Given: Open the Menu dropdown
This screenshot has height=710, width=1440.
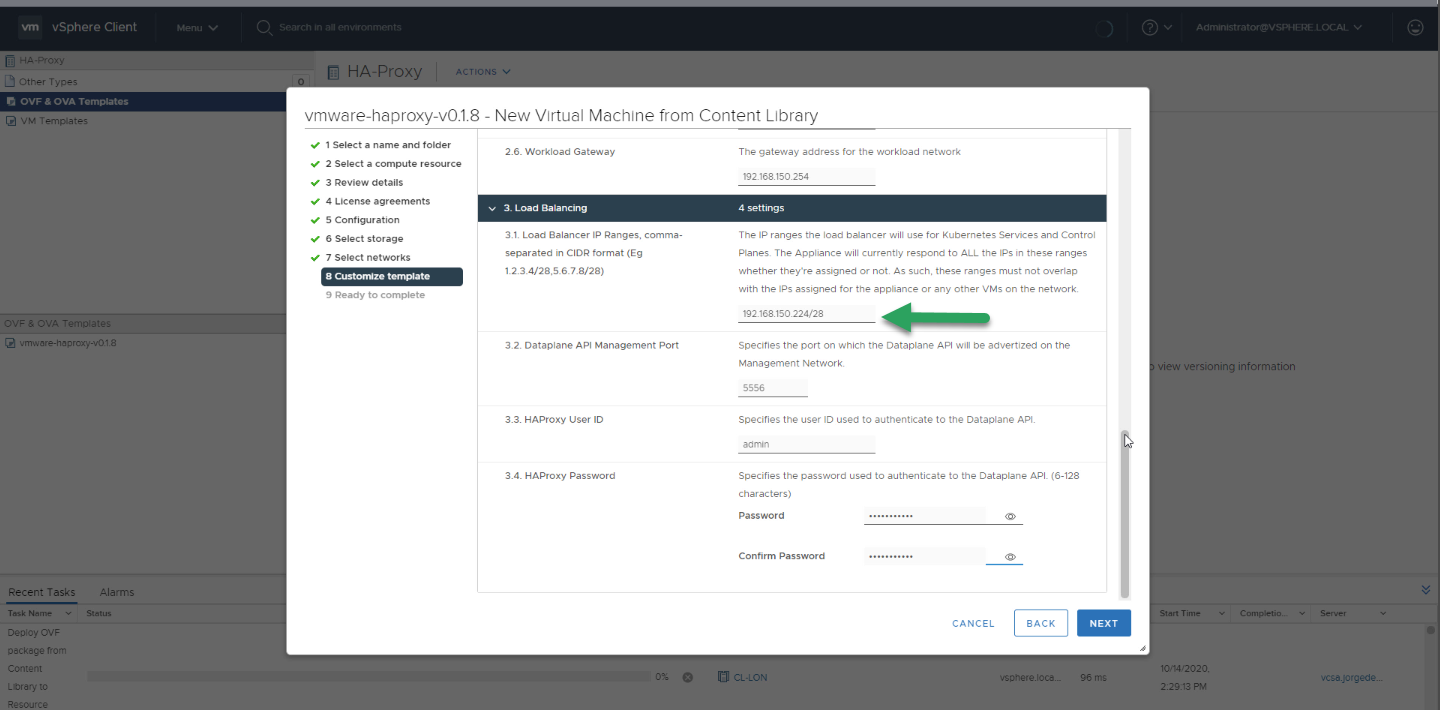Looking at the screenshot, I should tap(197, 28).
